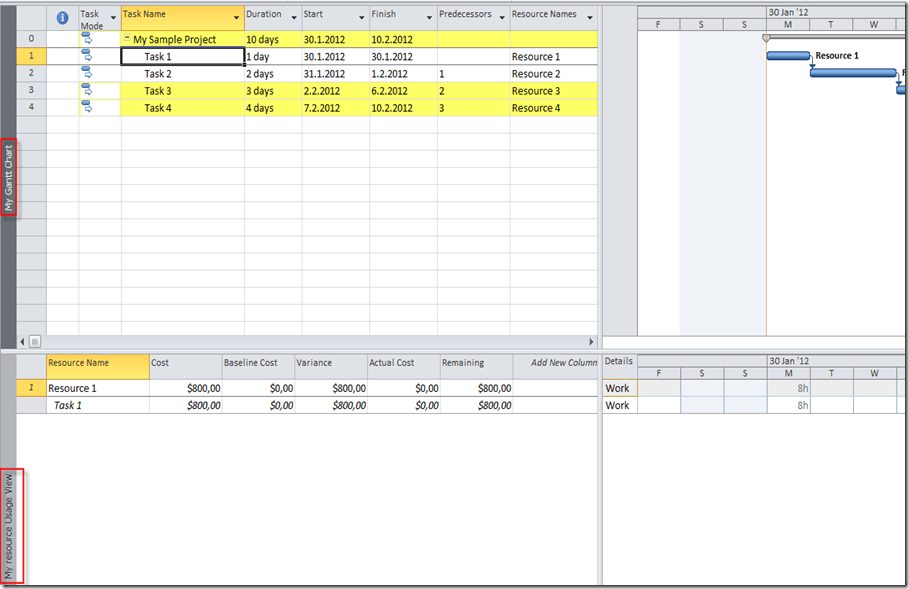Screen dimensions: 909x589
Task: Click the Resource Name column header
Action: (79, 363)
